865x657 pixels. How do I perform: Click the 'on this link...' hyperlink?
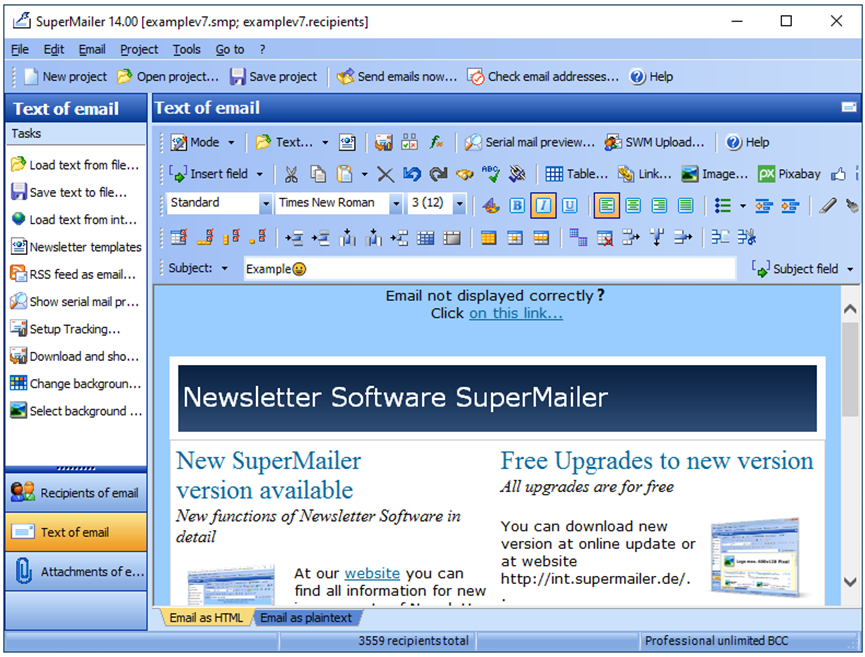point(516,313)
